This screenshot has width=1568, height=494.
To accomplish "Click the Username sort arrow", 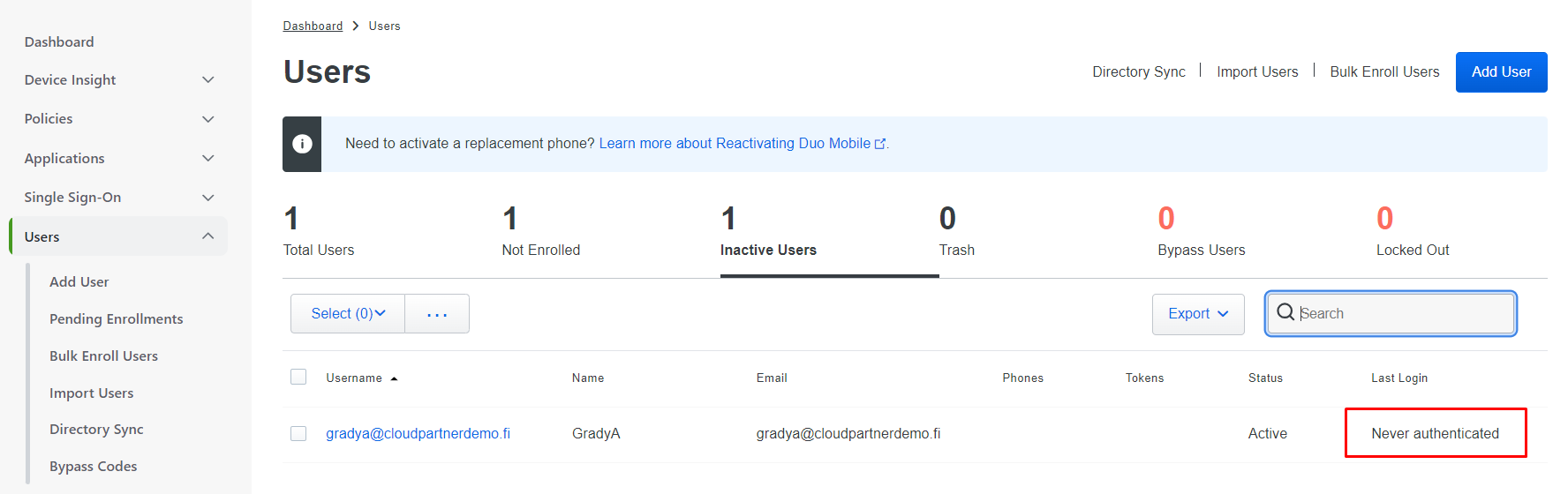I will click(x=394, y=378).
